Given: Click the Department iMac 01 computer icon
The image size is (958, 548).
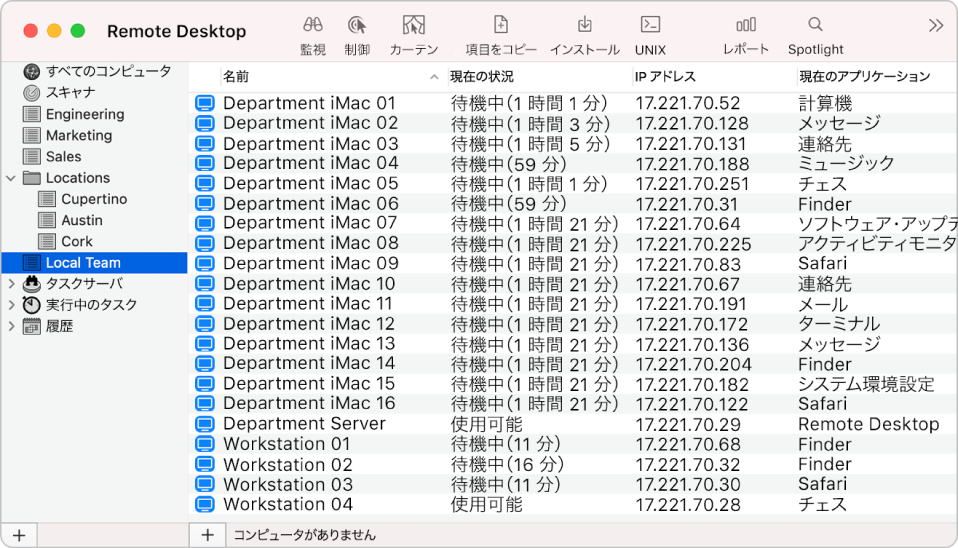Looking at the screenshot, I should pyautogui.click(x=205, y=103).
